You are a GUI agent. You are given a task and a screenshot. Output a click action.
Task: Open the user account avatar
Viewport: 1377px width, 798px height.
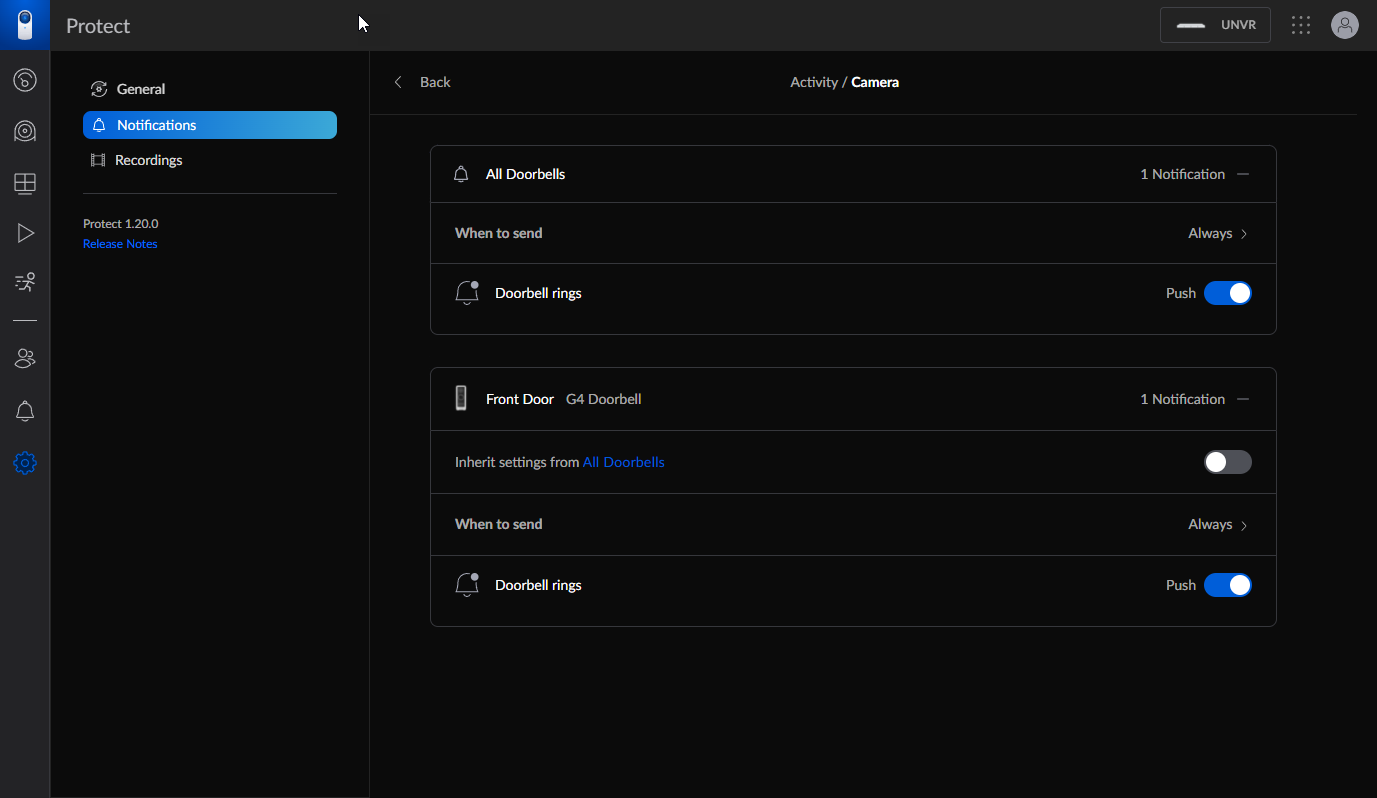pyautogui.click(x=1345, y=25)
